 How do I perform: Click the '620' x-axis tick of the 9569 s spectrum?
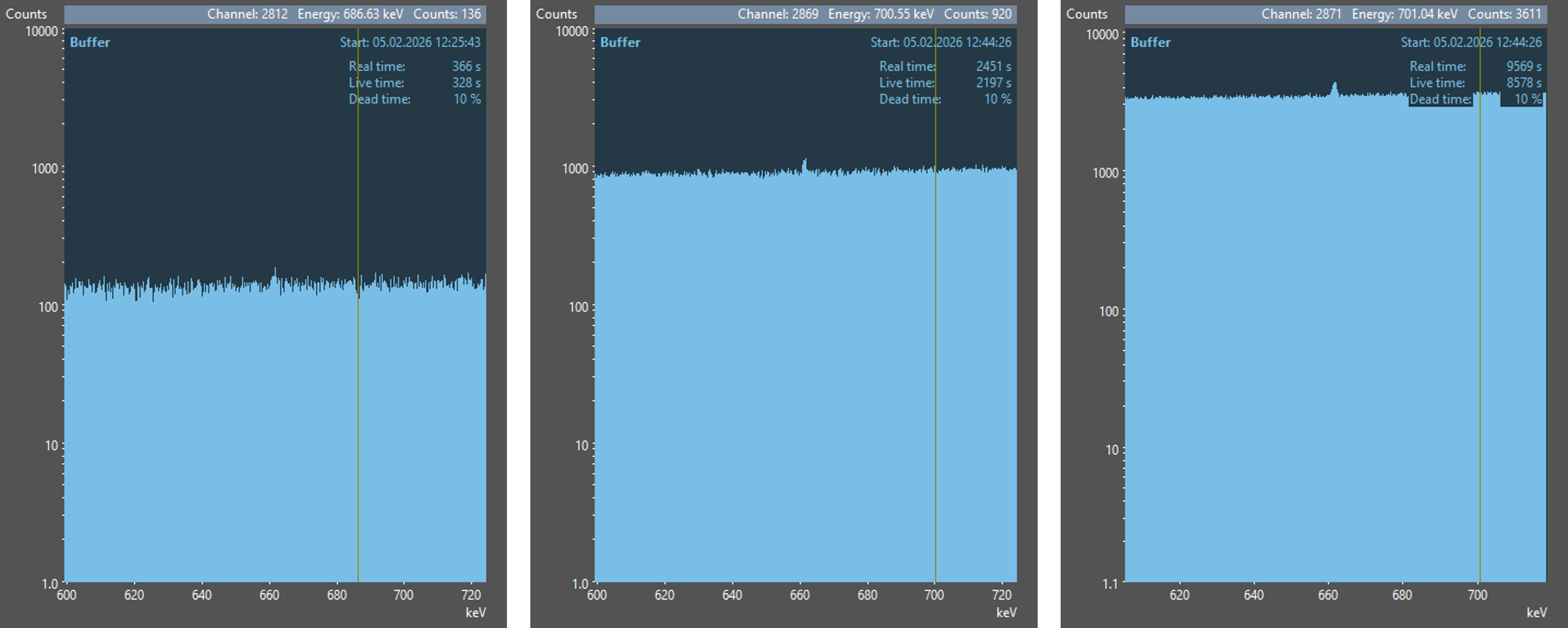tap(1180, 595)
